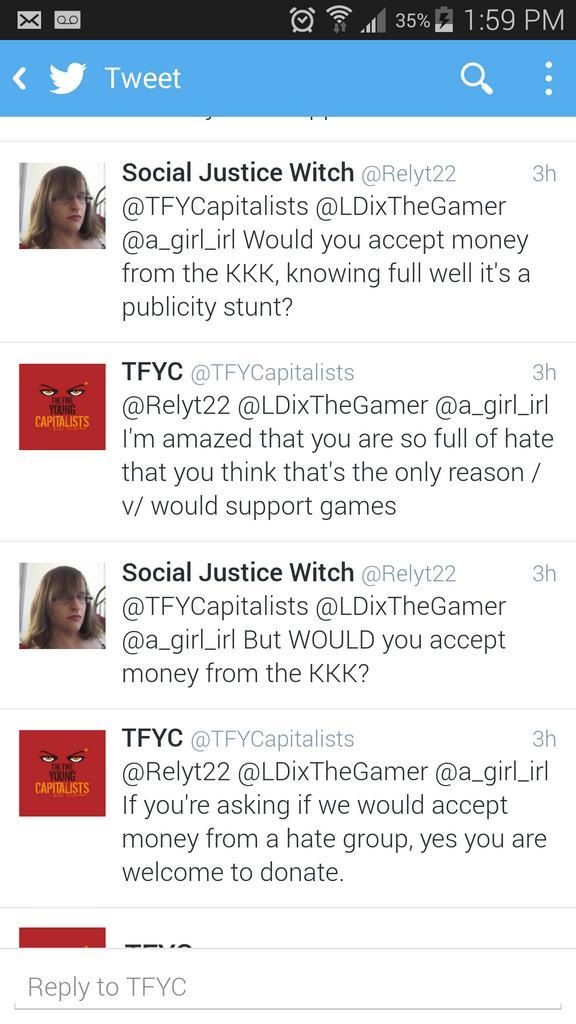Screen dimensions: 576x1024
Task: Tap the battery charging icon
Action: point(445,20)
